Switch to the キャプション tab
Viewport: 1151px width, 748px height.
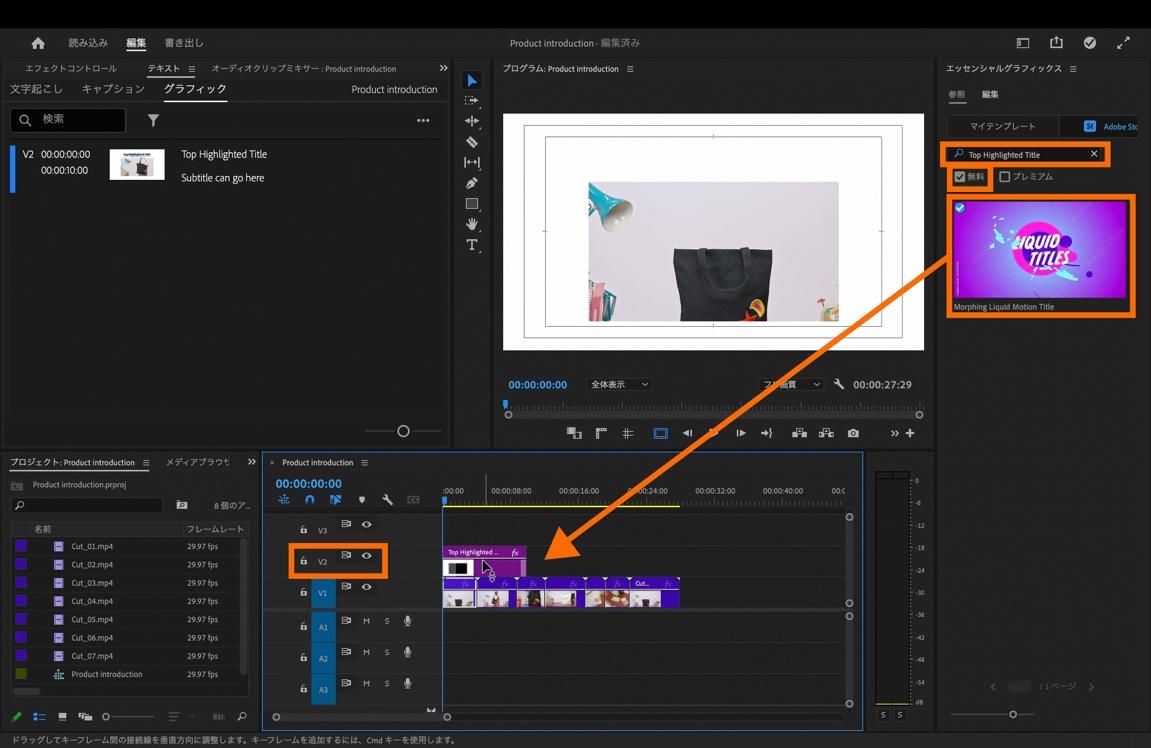tap(113, 89)
